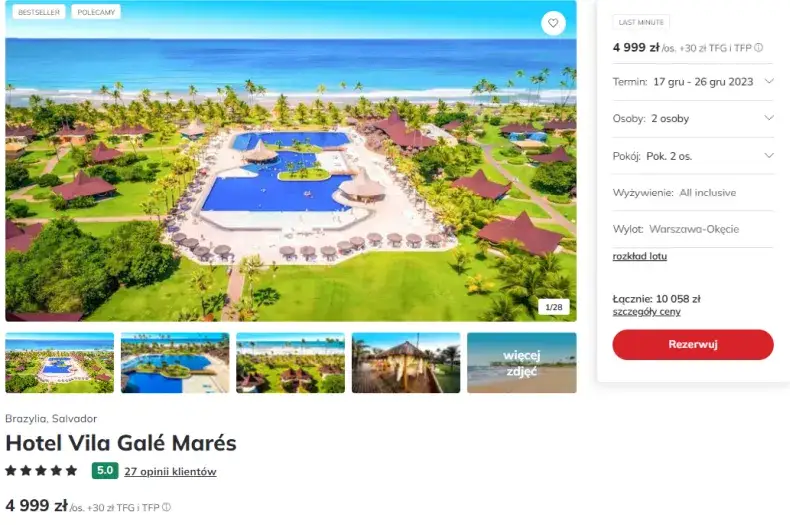Open info icon beside price under hotel name

coord(166,507)
